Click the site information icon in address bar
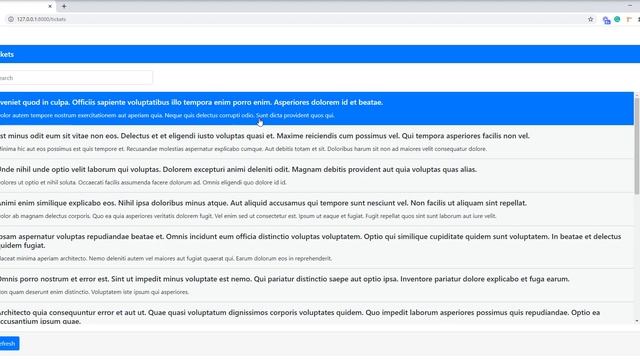This screenshot has height=360, width=640. point(11,19)
